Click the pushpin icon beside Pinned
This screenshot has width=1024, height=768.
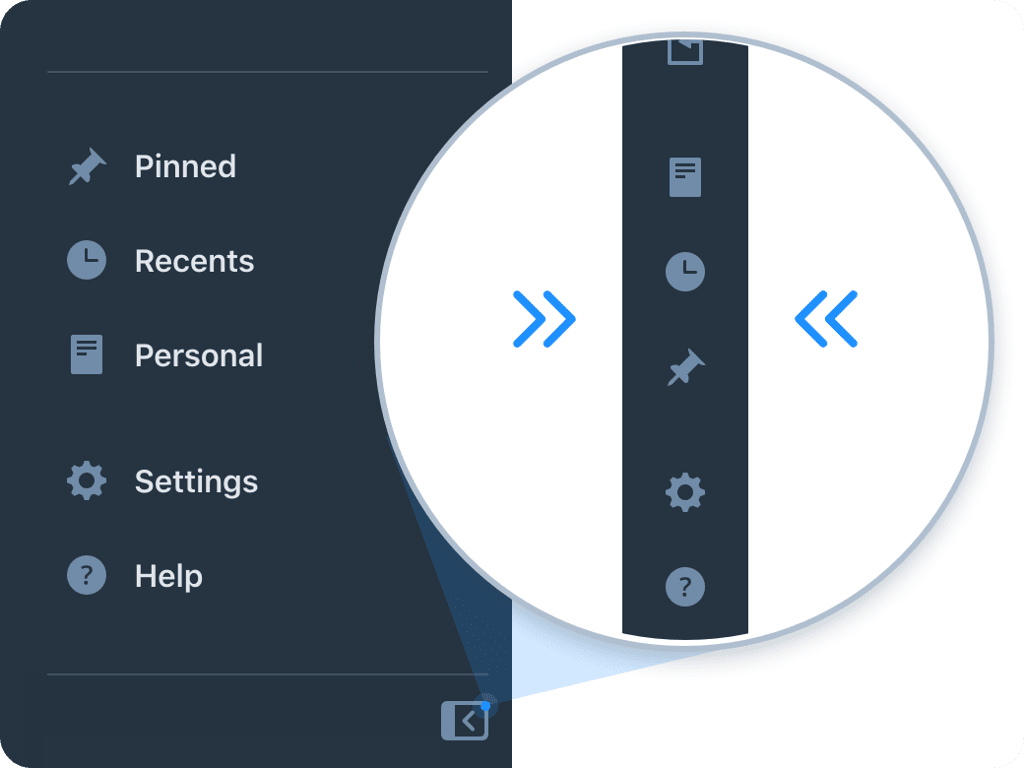coord(88,166)
